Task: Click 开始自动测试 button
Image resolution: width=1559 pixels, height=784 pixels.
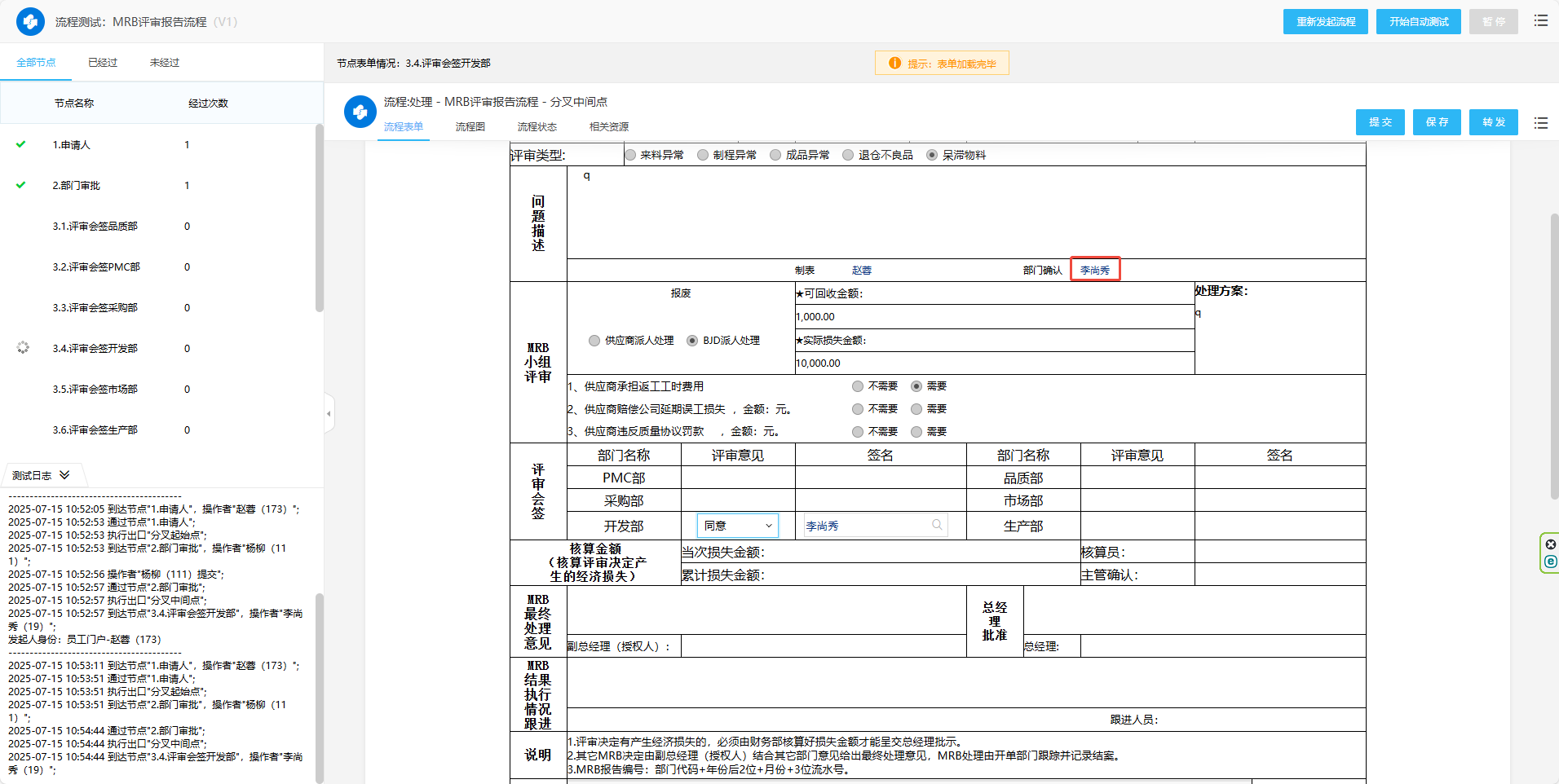Action: click(1419, 21)
